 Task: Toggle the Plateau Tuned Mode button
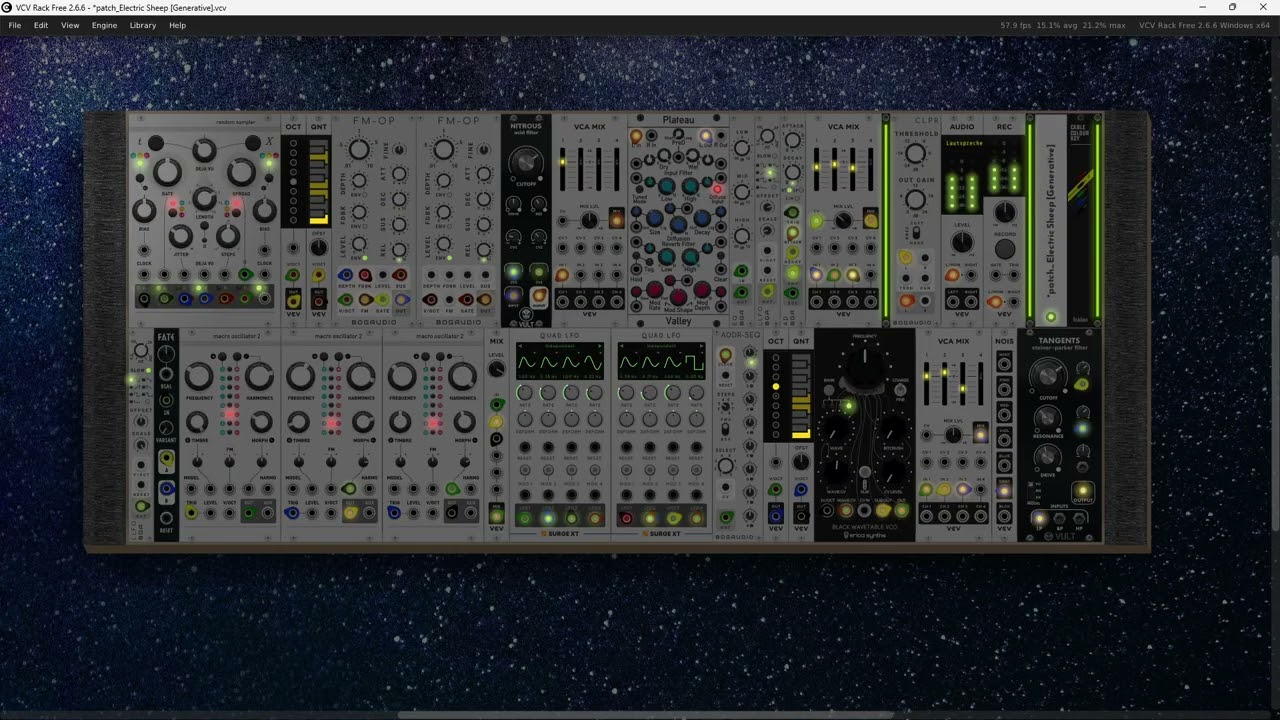638,190
